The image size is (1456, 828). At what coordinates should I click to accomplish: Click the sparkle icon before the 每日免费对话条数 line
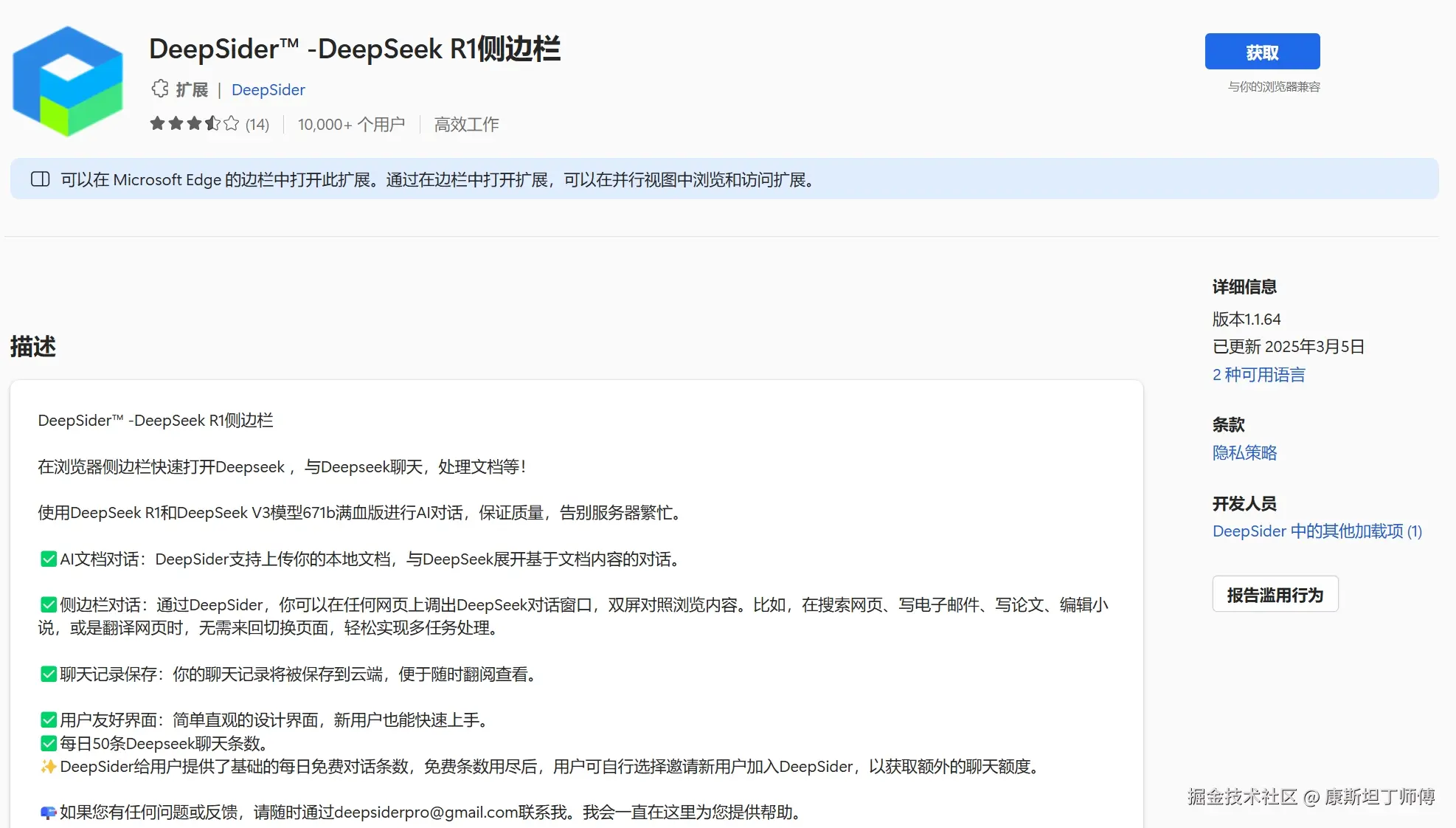click(x=47, y=767)
